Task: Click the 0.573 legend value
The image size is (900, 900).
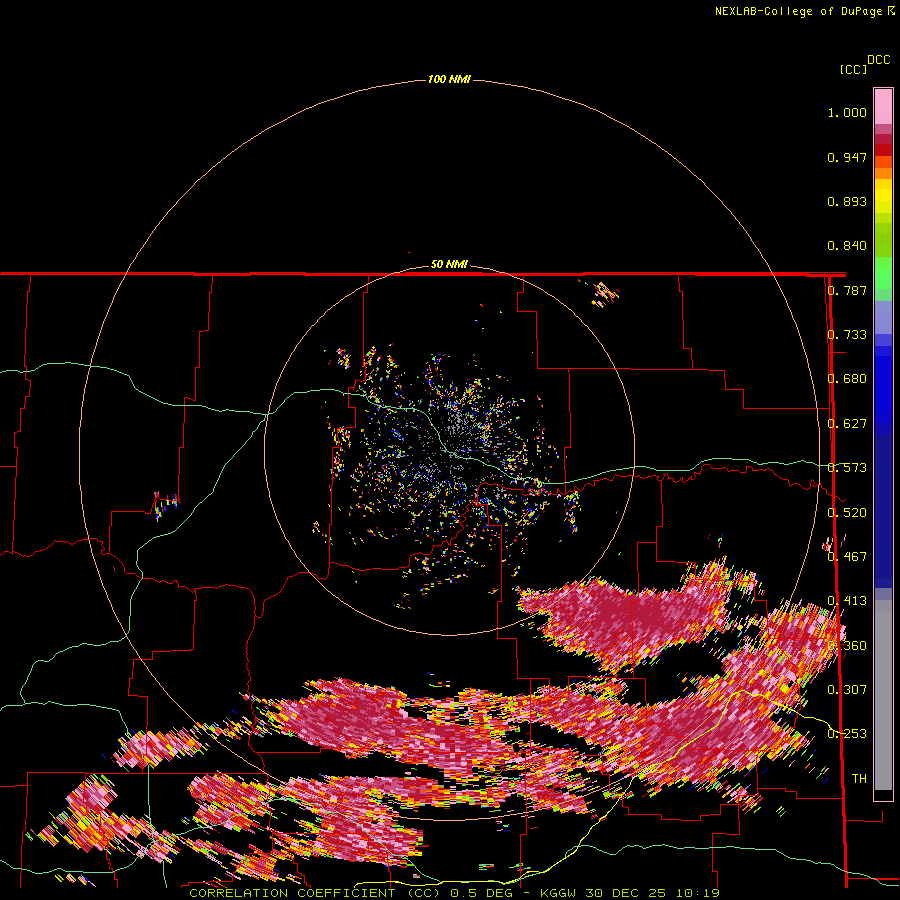Action: click(x=847, y=468)
